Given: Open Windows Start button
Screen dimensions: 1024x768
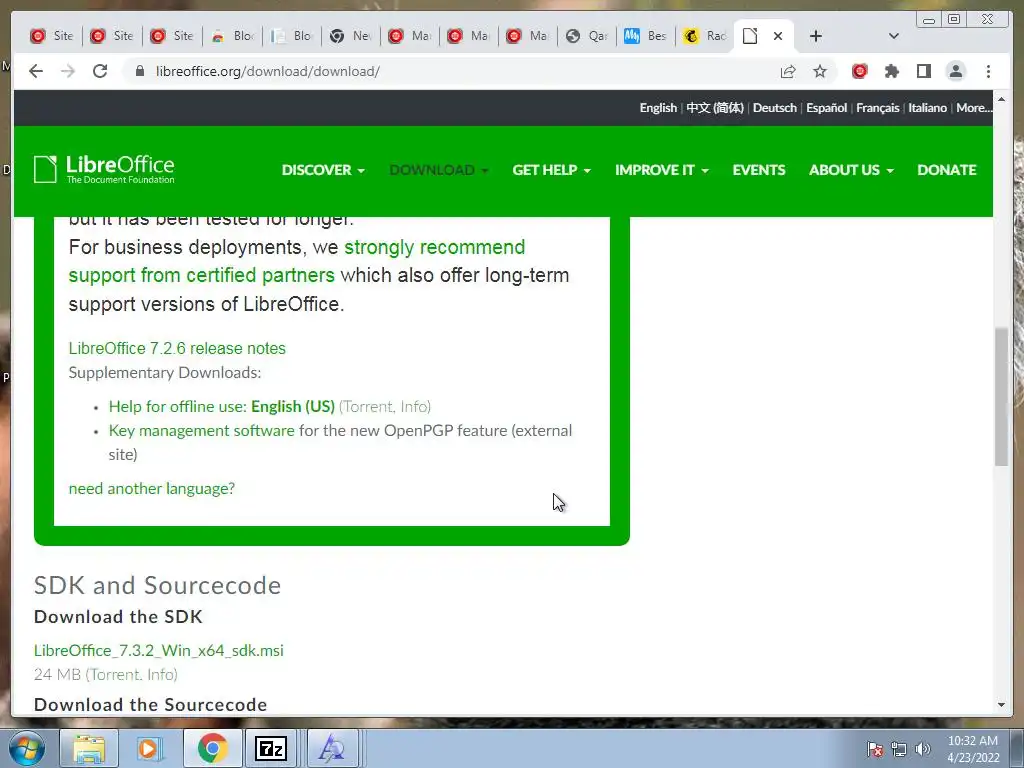Looking at the screenshot, I should (x=27, y=748).
